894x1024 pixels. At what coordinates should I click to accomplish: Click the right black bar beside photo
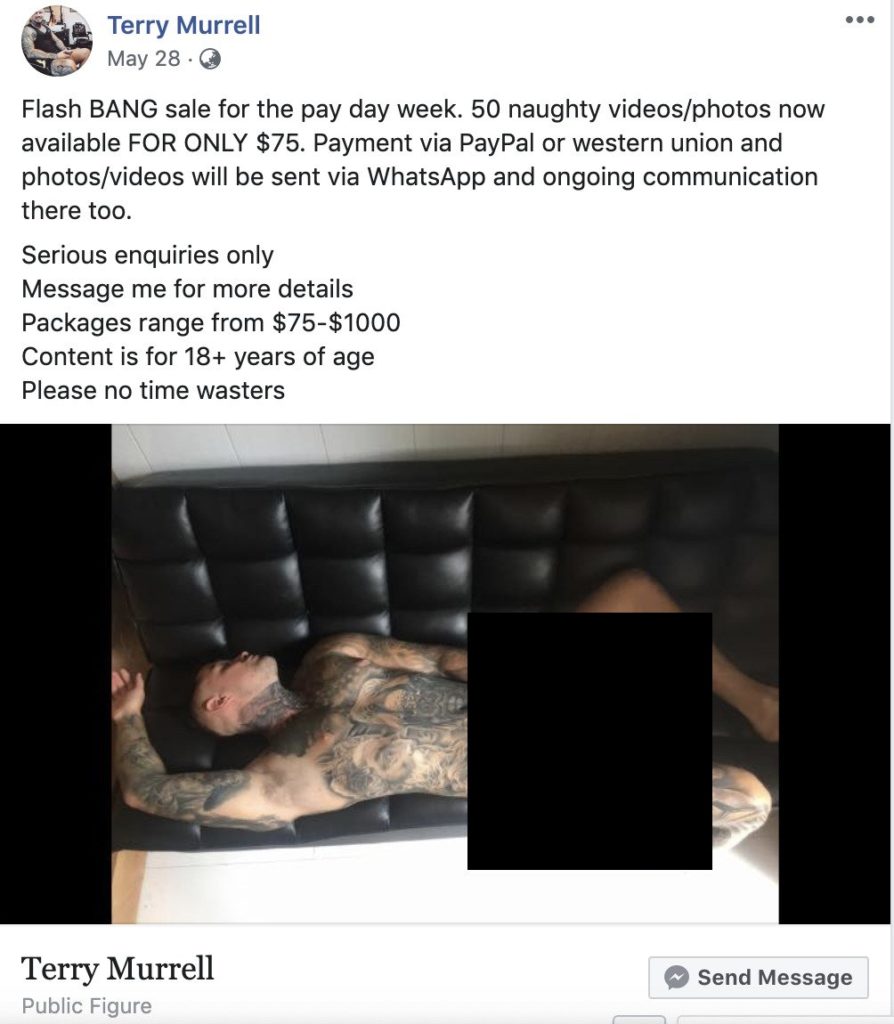coord(834,673)
